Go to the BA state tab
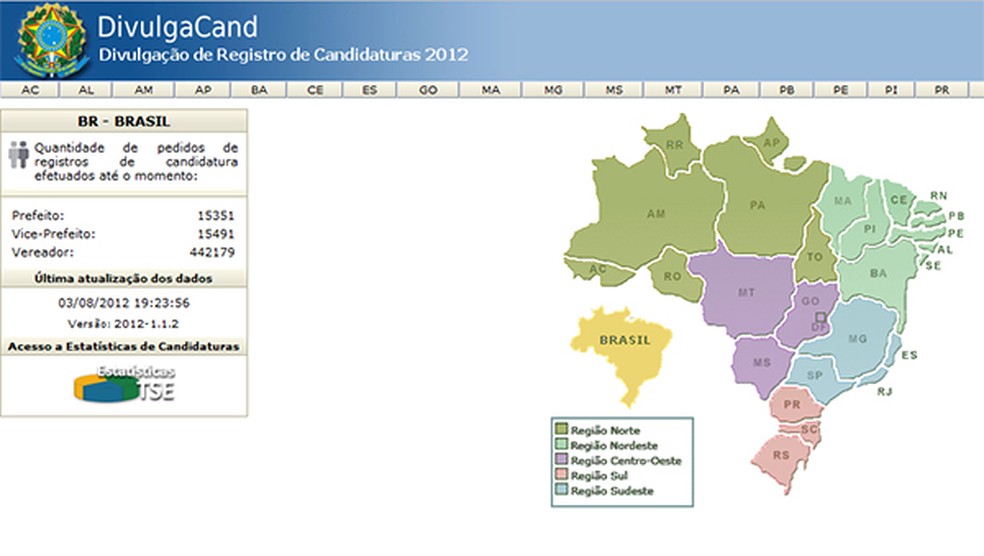The width and height of the screenshot is (984, 556). pyautogui.click(x=259, y=90)
